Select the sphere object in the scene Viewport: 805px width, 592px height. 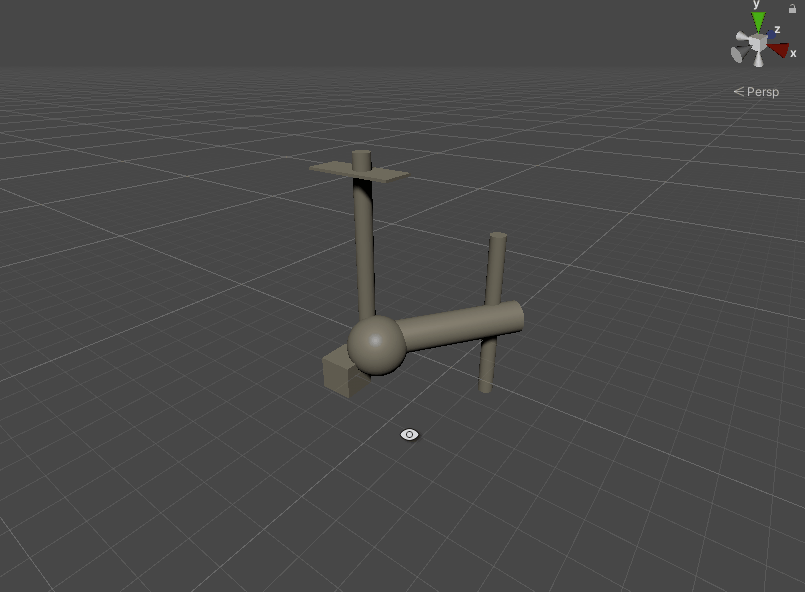pyautogui.click(x=376, y=345)
